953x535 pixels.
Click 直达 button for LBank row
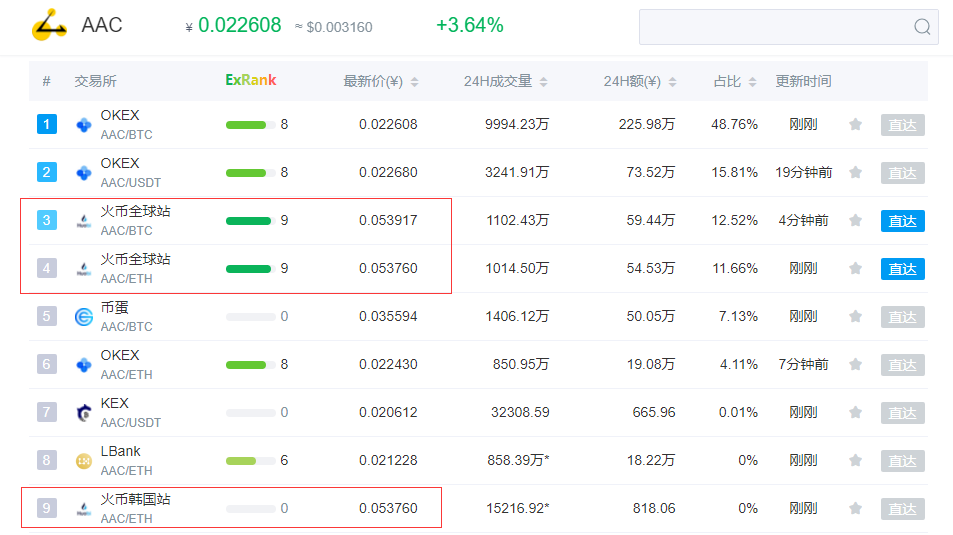(x=903, y=461)
